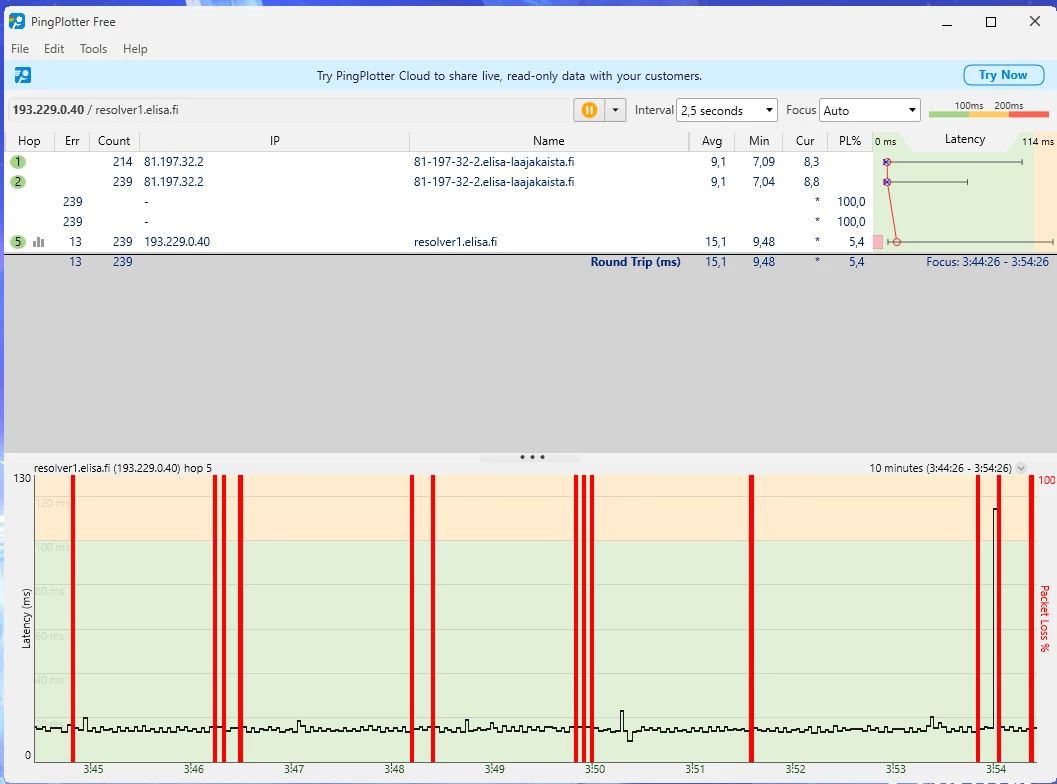Click the Cur column header
Screen dimensions: 1057x784
tap(805, 141)
